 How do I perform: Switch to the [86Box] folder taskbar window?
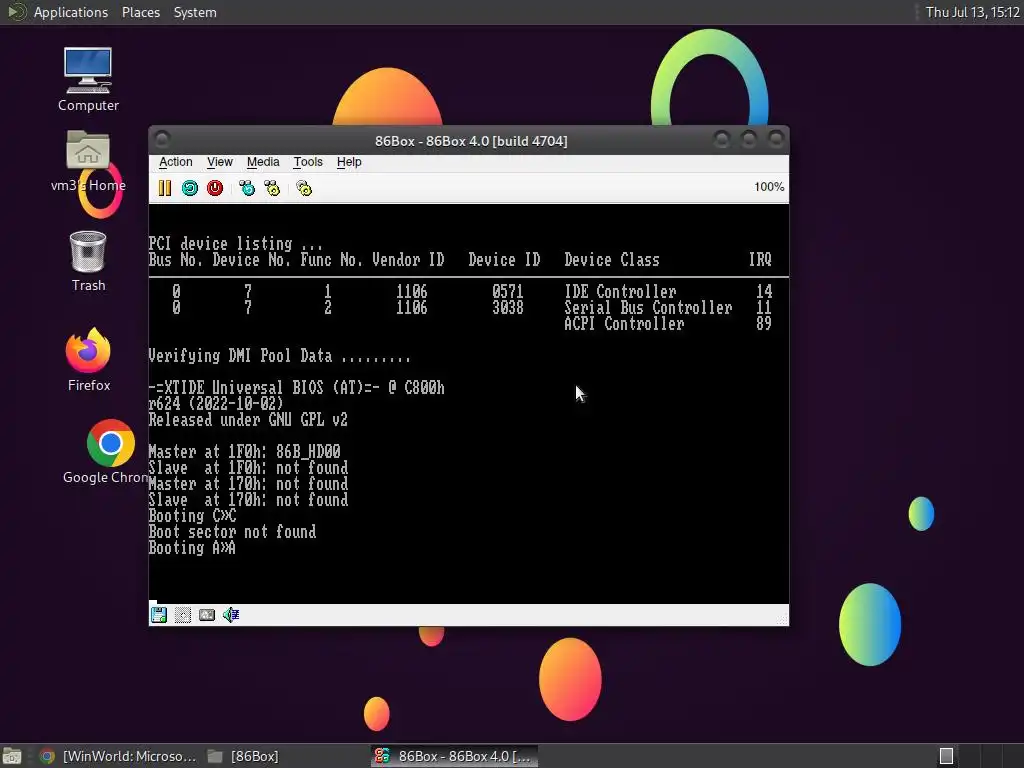[243, 756]
